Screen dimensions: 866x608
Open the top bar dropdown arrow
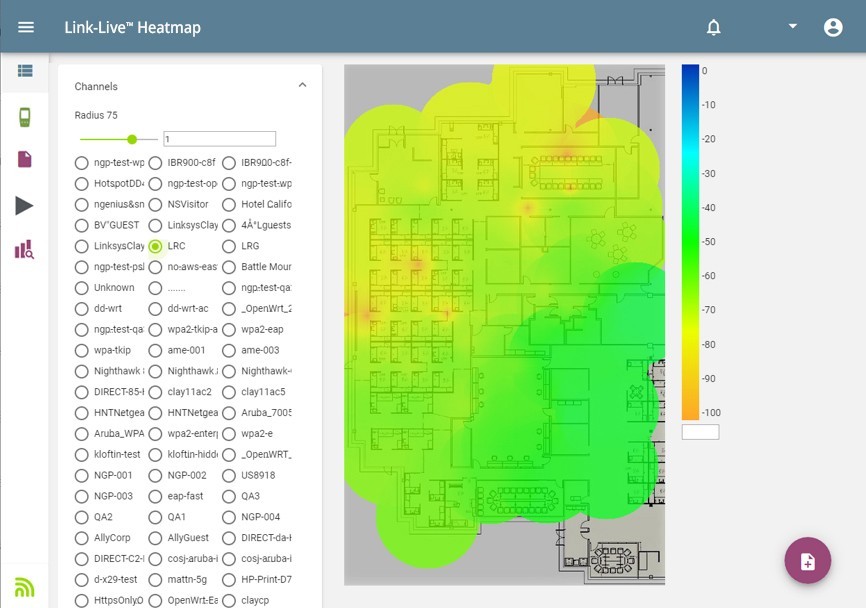click(792, 26)
